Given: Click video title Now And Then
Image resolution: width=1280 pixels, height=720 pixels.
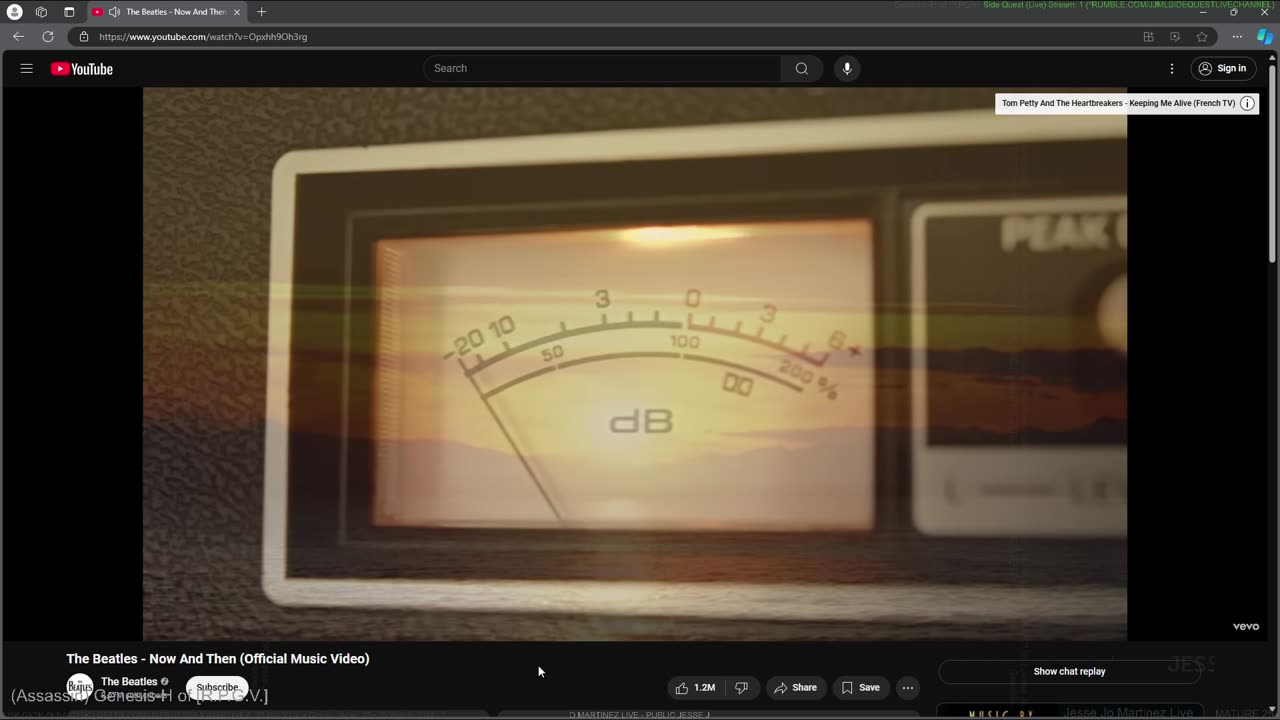Looking at the screenshot, I should coord(218,659).
